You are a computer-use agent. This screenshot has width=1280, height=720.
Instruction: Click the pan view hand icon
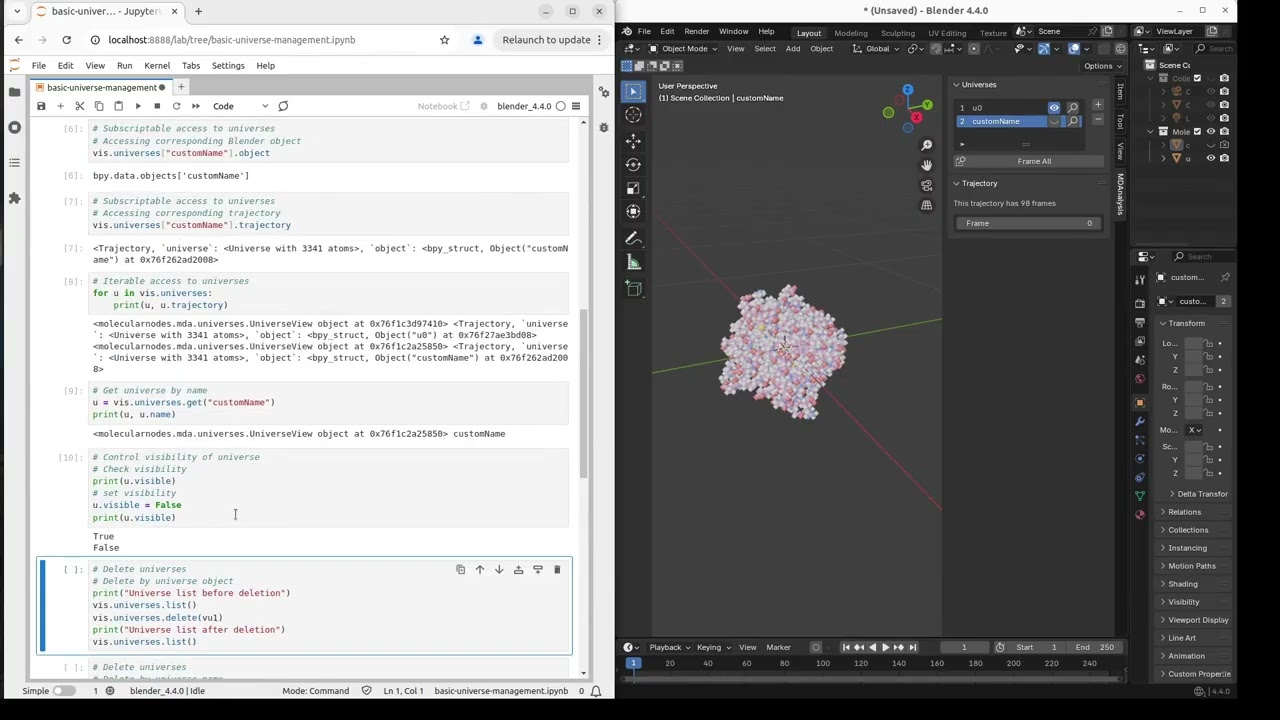[926, 165]
